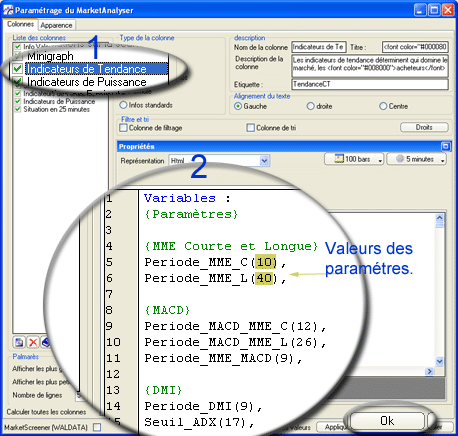The width and height of the screenshot is (458, 436).
Task: Click the code line Periode_MACD_MME_C(12)
Action: (235, 326)
